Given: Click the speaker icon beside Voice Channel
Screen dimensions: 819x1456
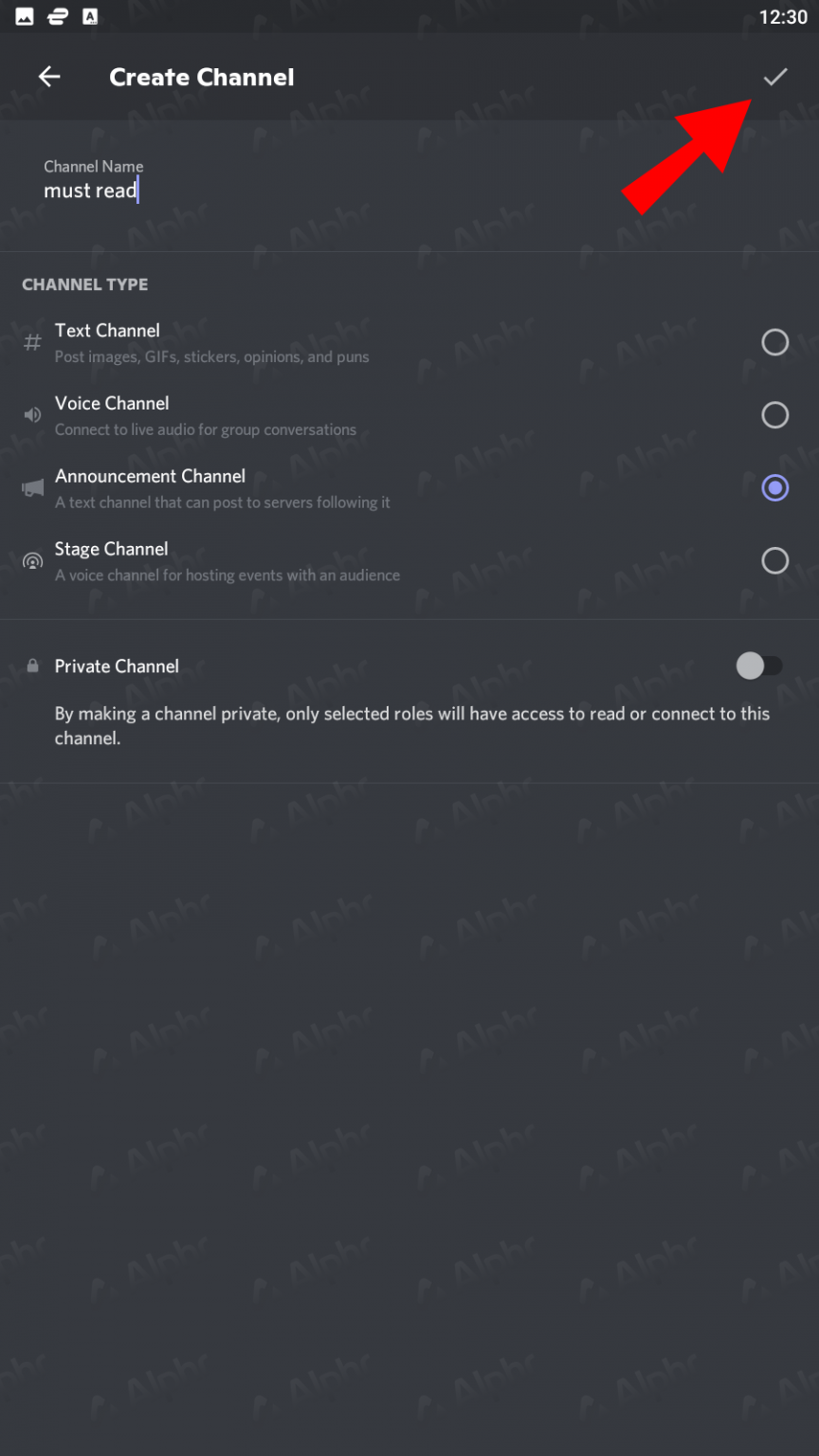Looking at the screenshot, I should (32, 415).
